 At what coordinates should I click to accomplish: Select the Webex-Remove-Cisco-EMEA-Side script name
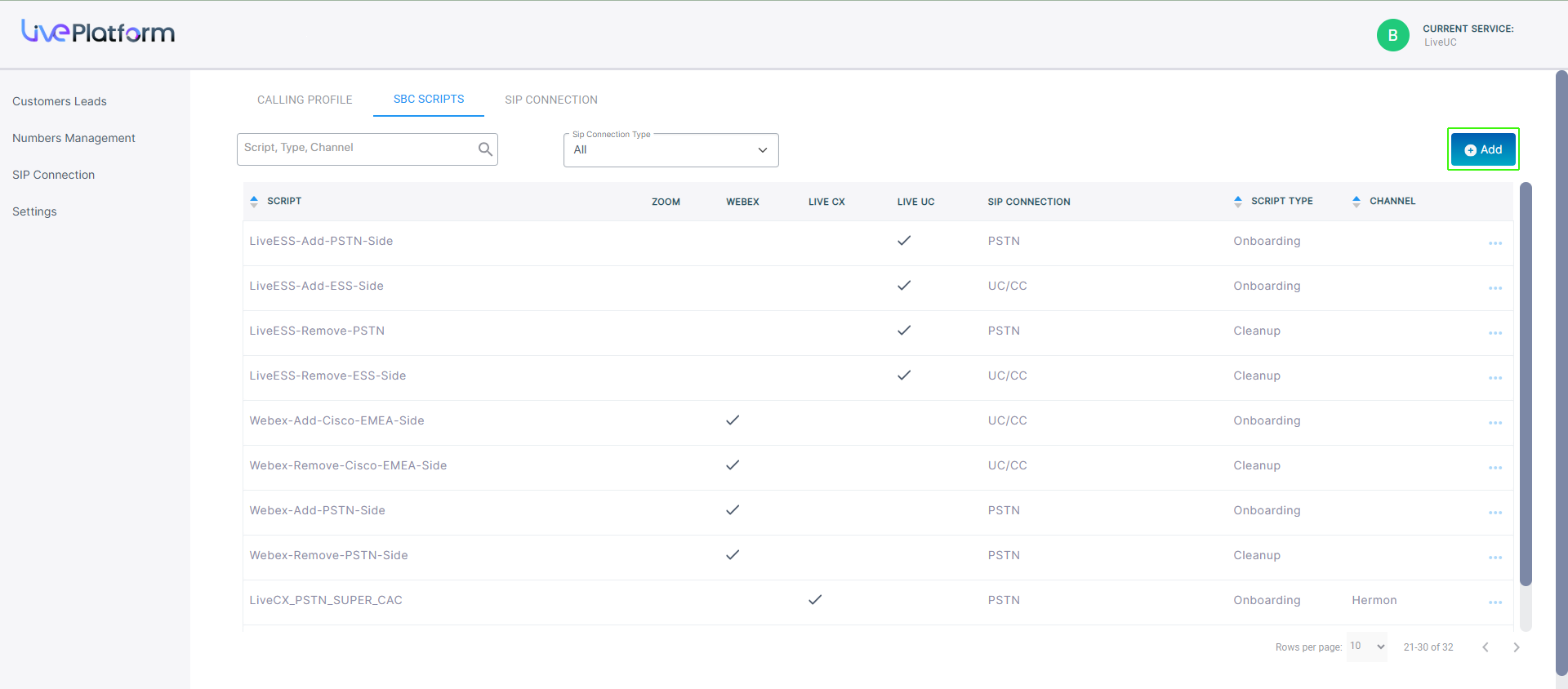[x=348, y=465]
